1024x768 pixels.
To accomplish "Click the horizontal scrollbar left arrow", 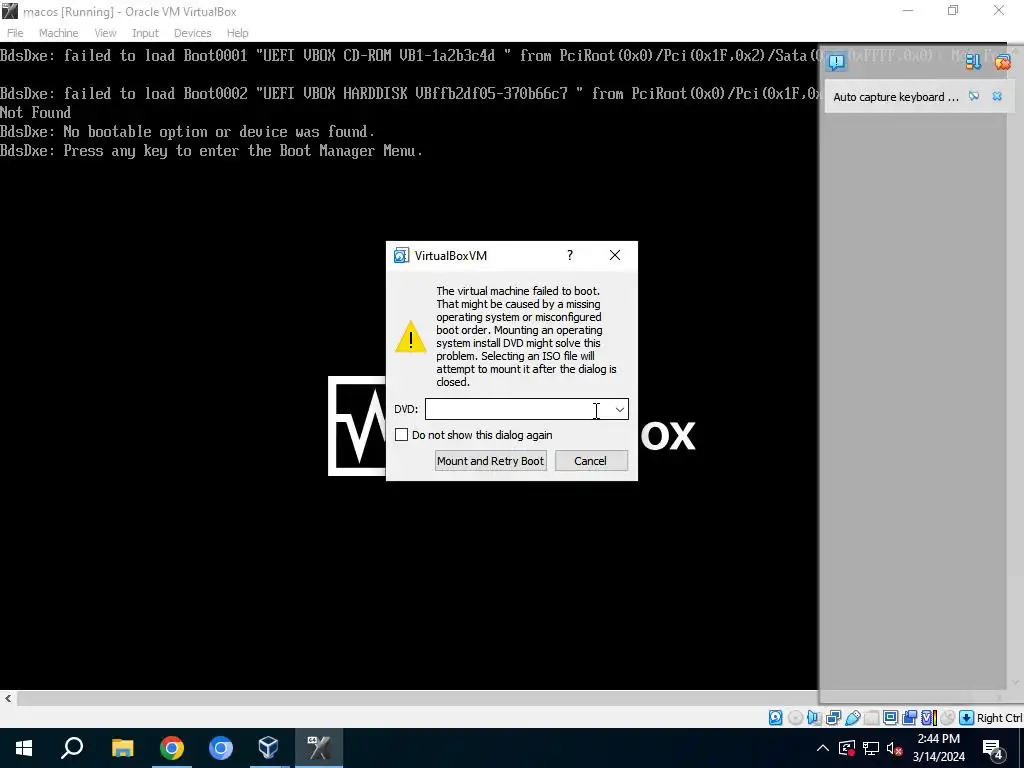I will click(x=8, y=698).
